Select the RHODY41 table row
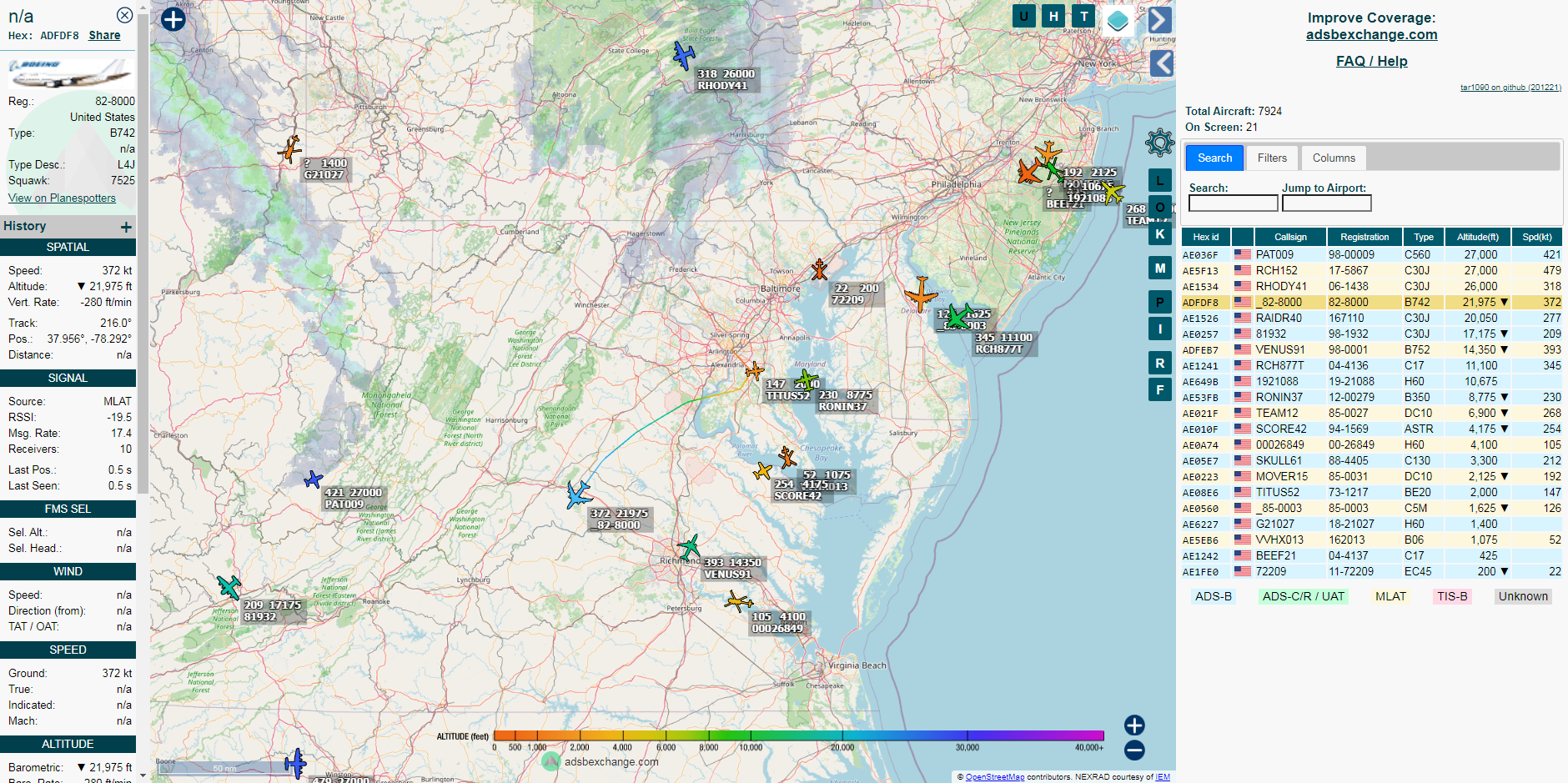Image resolution: width=1568 pixels, height=783 pixels. (1371, 286)
